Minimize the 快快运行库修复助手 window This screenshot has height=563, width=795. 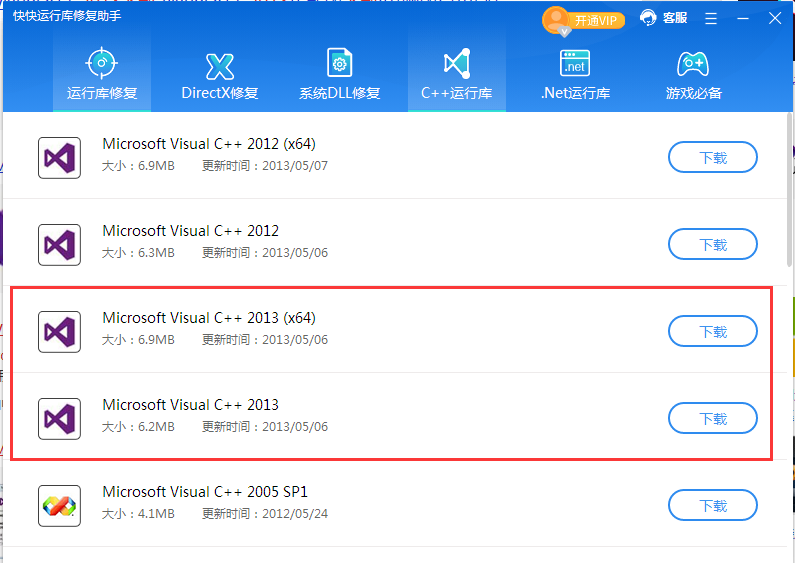(x=743, y=19)
